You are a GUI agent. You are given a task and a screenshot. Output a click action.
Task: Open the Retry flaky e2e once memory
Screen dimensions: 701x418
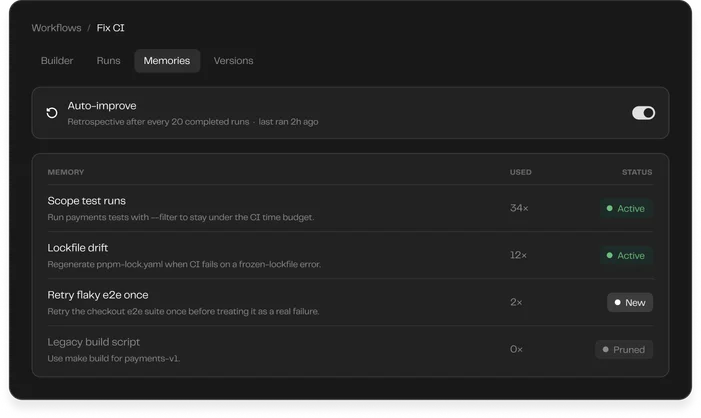coord(350,303)
